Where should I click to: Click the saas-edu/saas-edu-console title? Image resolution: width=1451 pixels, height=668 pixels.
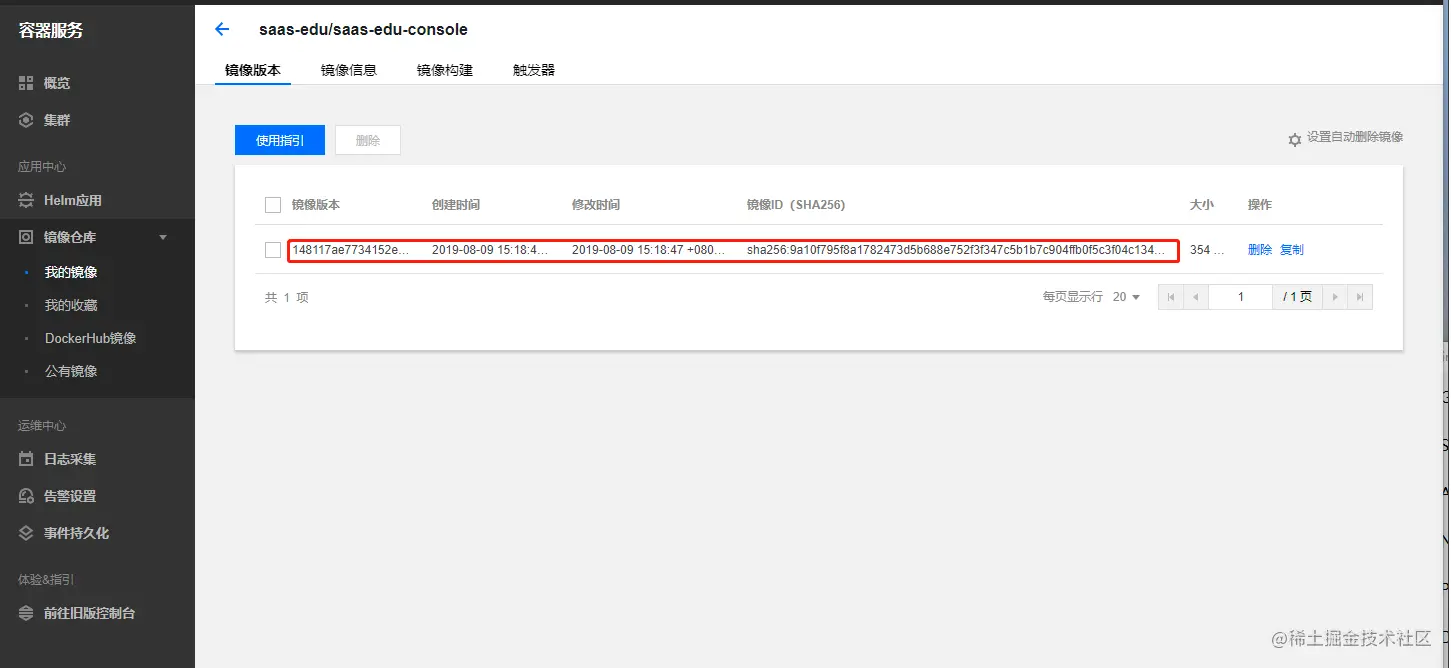pos(363,30)
